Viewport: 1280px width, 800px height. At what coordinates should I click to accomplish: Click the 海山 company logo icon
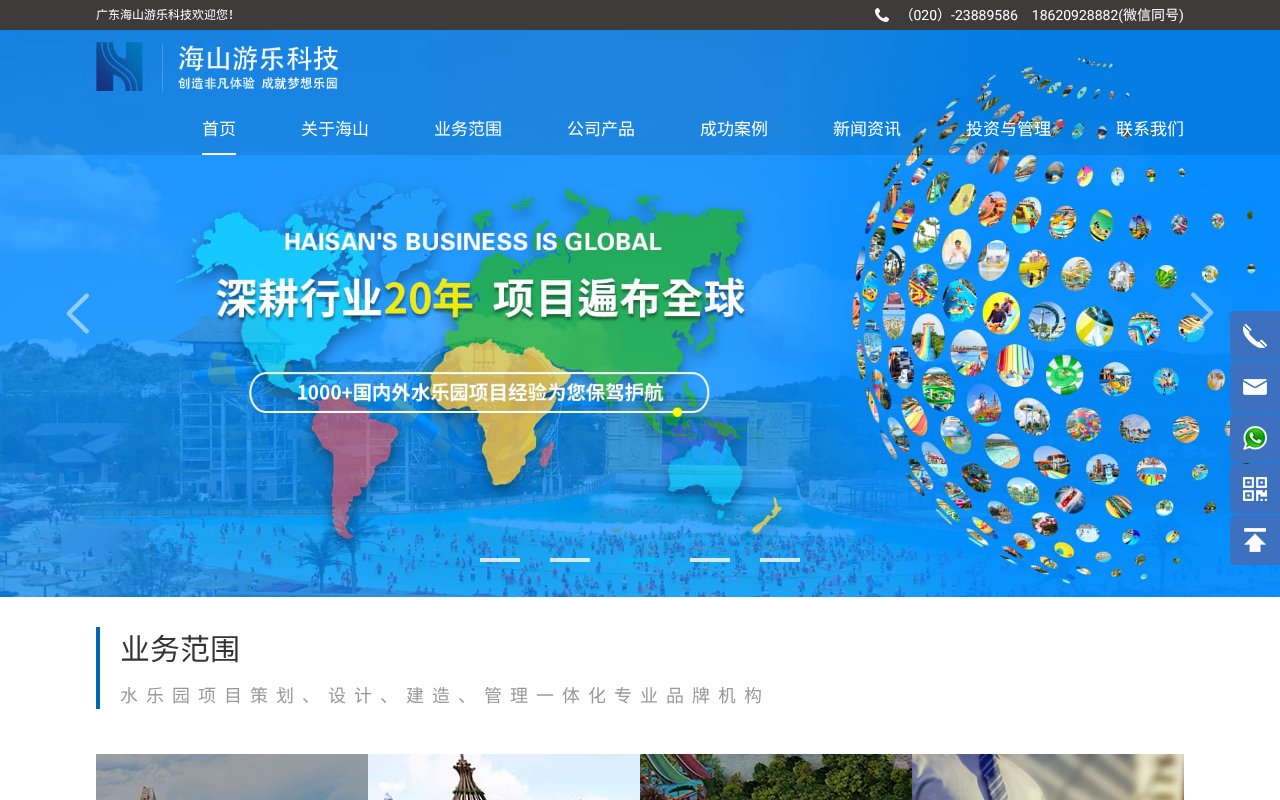click(x=119, y=66)
